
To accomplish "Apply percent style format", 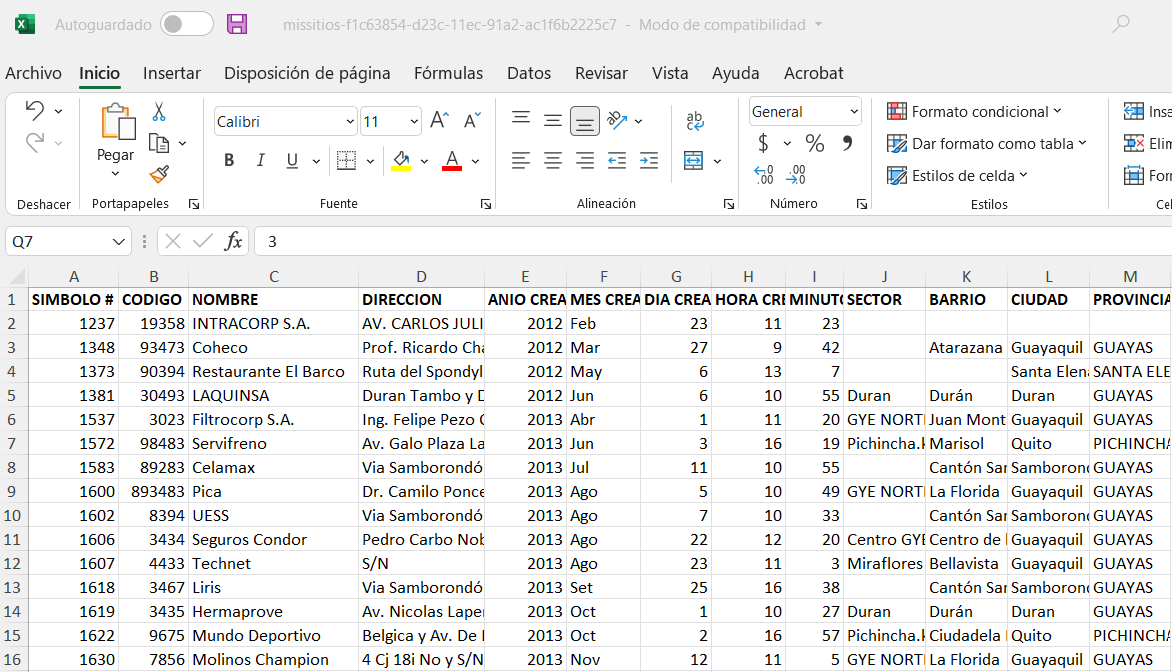I will pyautogui.click(x=815, y=143).
